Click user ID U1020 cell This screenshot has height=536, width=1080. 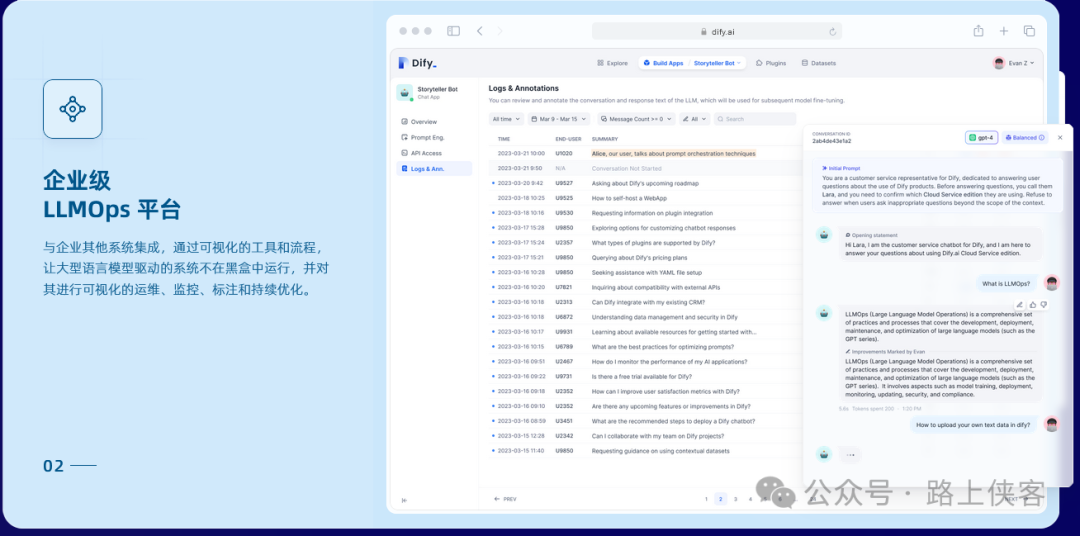564,154
